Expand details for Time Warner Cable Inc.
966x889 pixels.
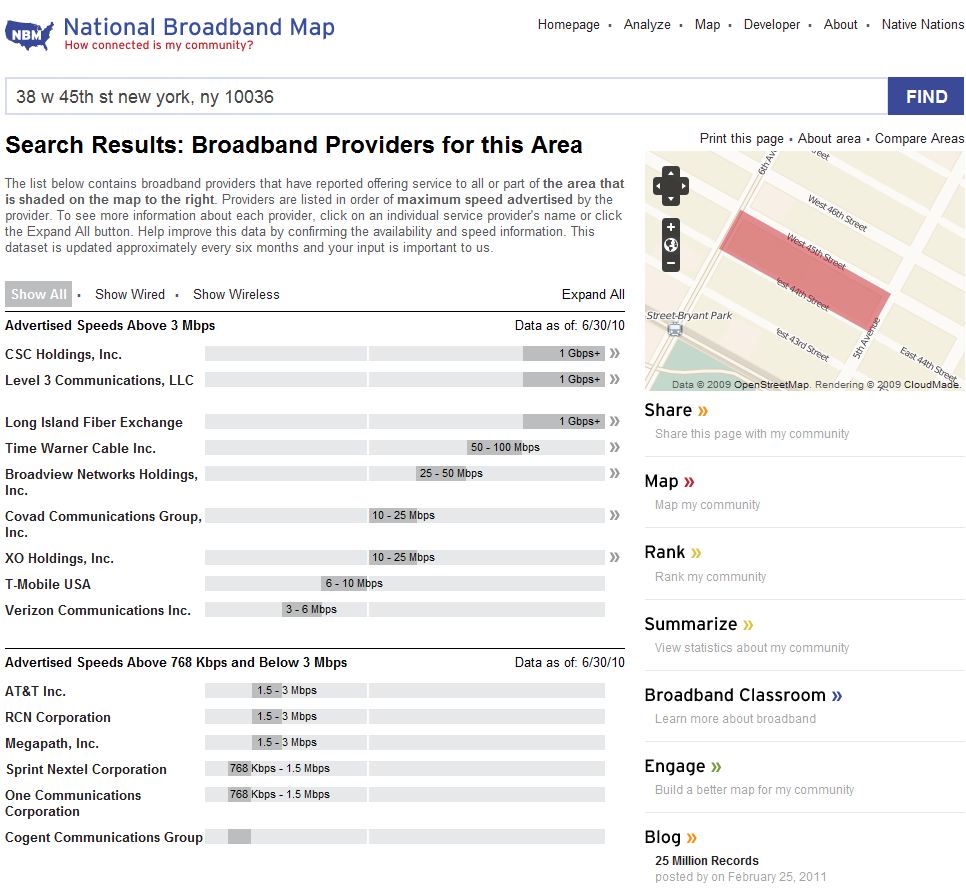[x=614, y=447]
